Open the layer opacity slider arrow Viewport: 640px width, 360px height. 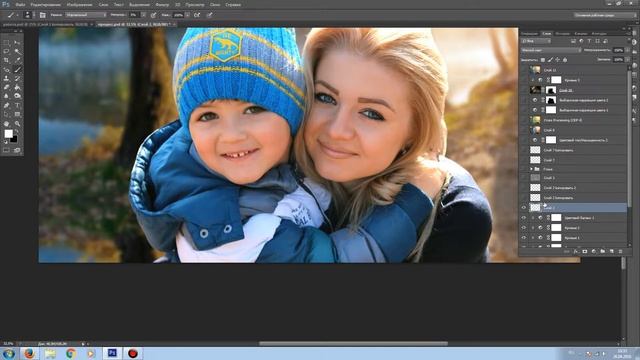[627, 50]
